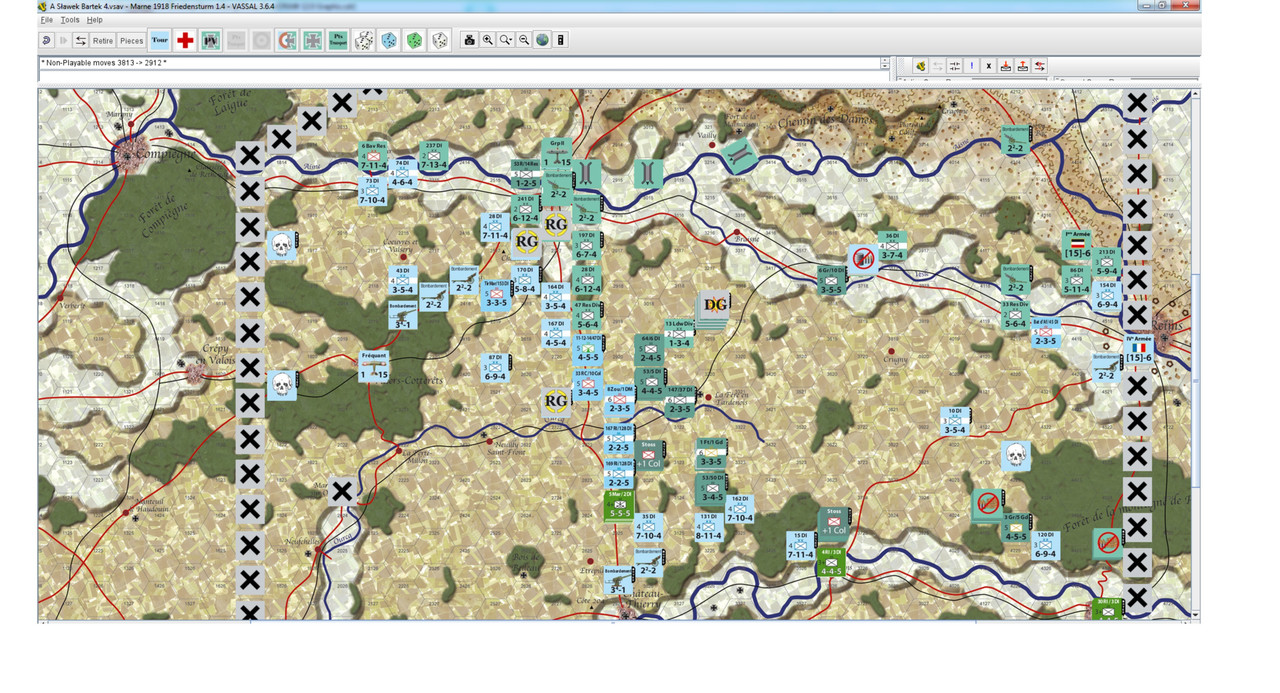
Task: Open the zoom level selector magnifier
Action: click(x=506, y=40)
